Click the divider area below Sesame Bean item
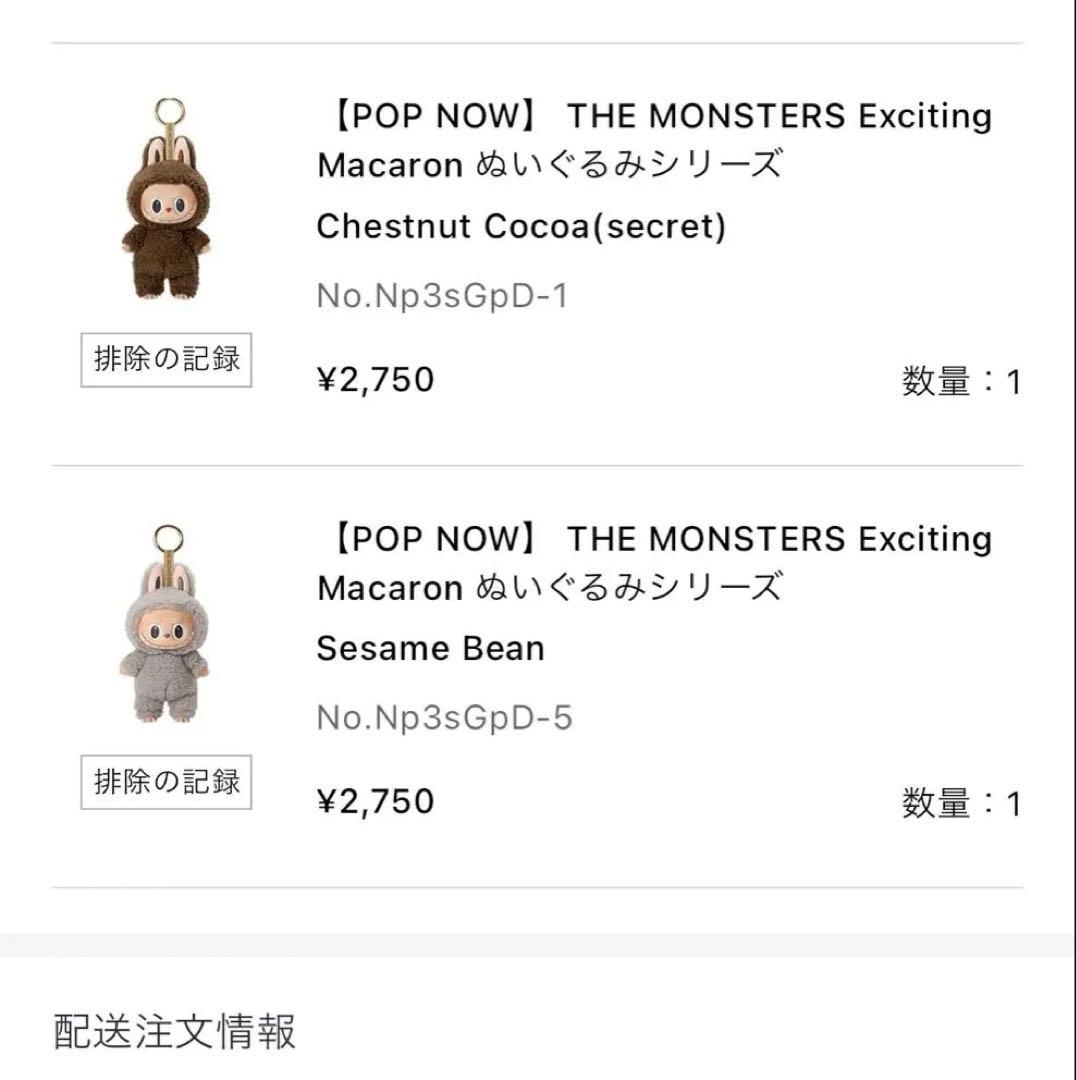 click(x=538, y=890)
